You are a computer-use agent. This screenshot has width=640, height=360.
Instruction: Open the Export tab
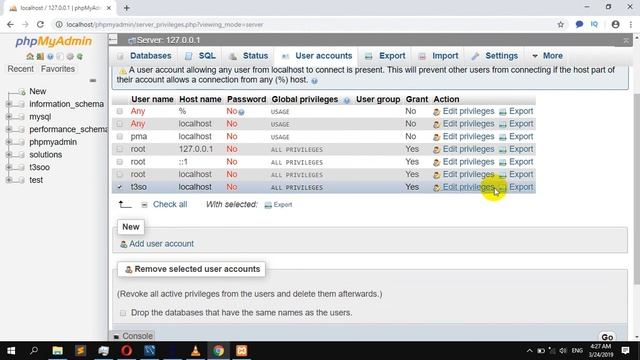click(x=385, y=56)
